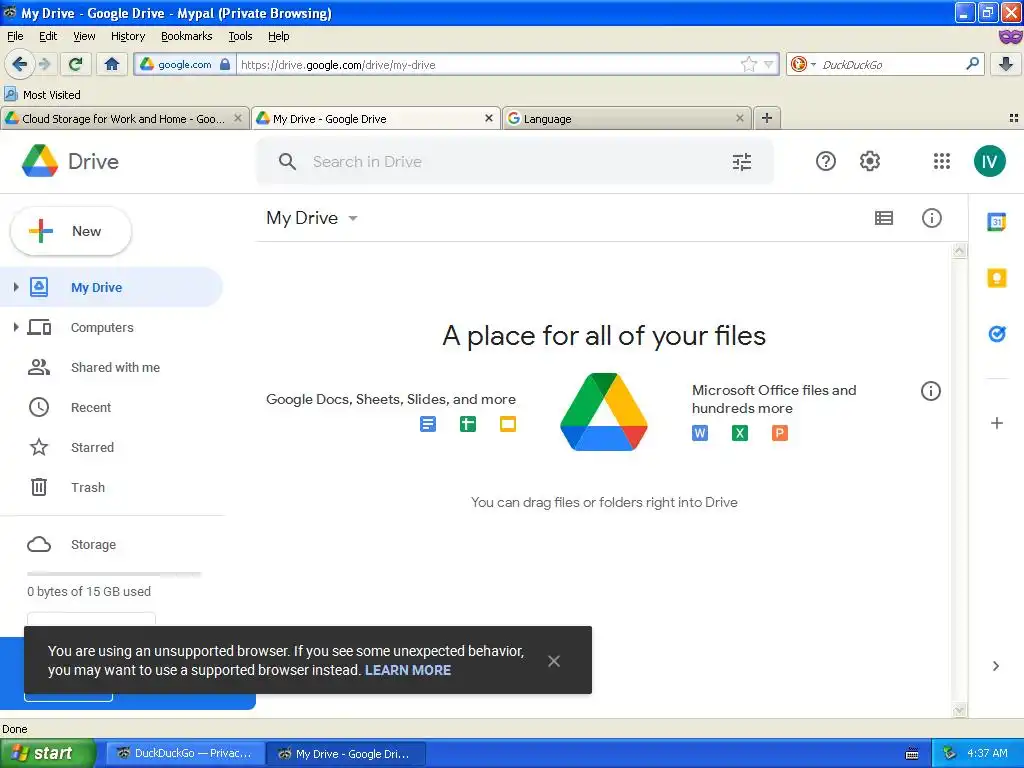This screenshot has width=1024, height=768.
Task: Switch to the Cloud Storage for Work tab
Action: [124, 118]
